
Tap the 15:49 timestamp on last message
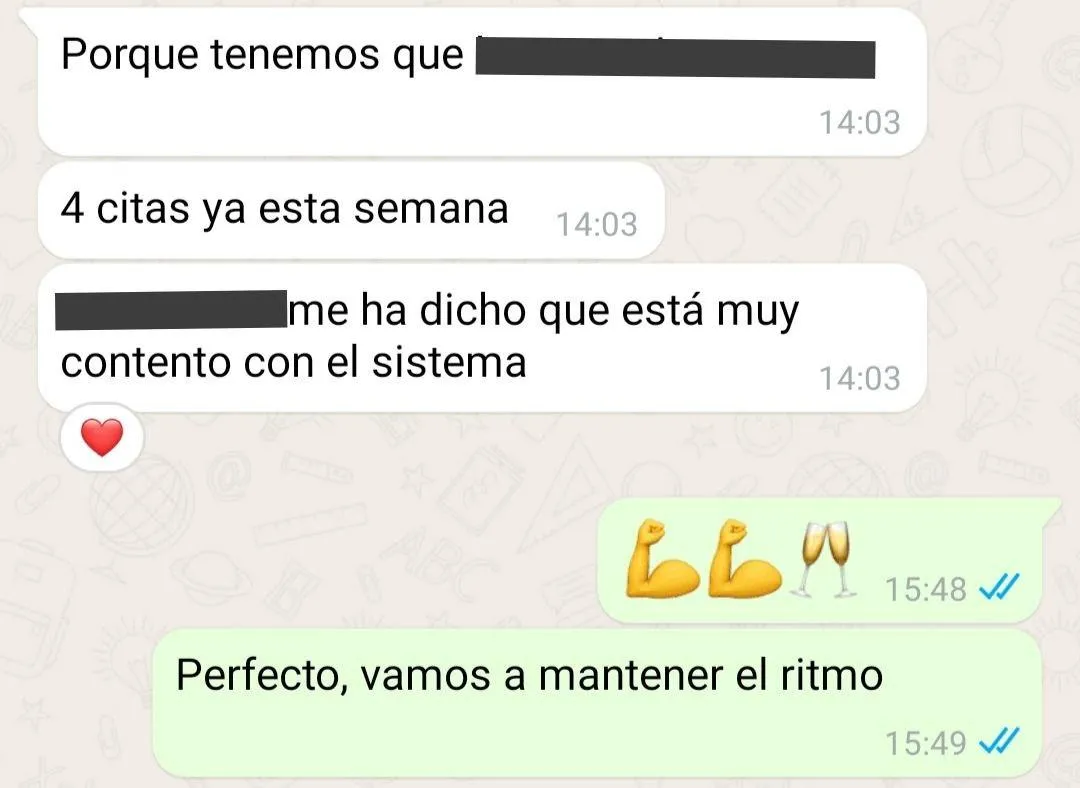click(926, 743)
